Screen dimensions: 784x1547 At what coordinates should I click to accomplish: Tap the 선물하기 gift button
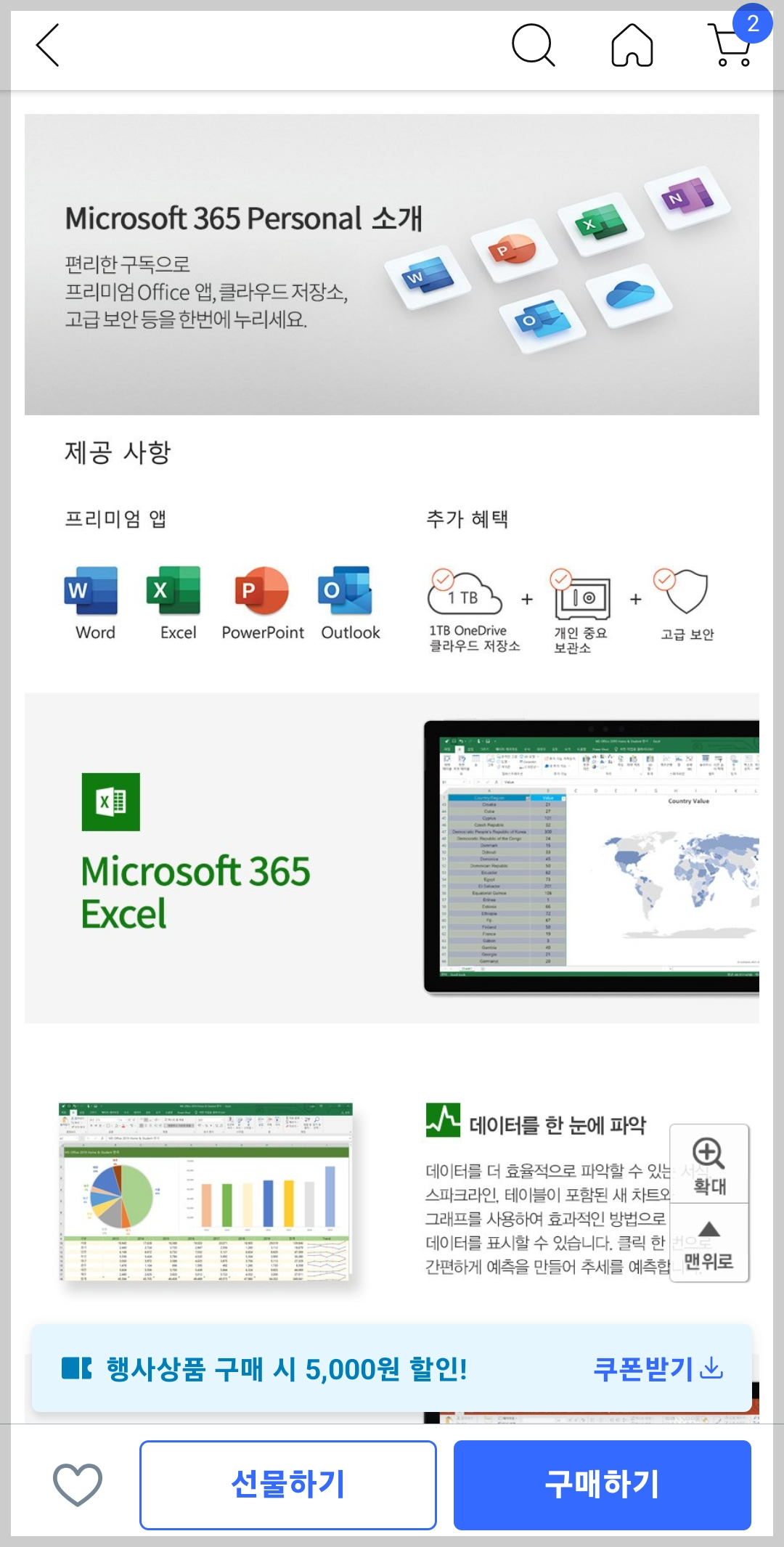(x=288, y=1485)
